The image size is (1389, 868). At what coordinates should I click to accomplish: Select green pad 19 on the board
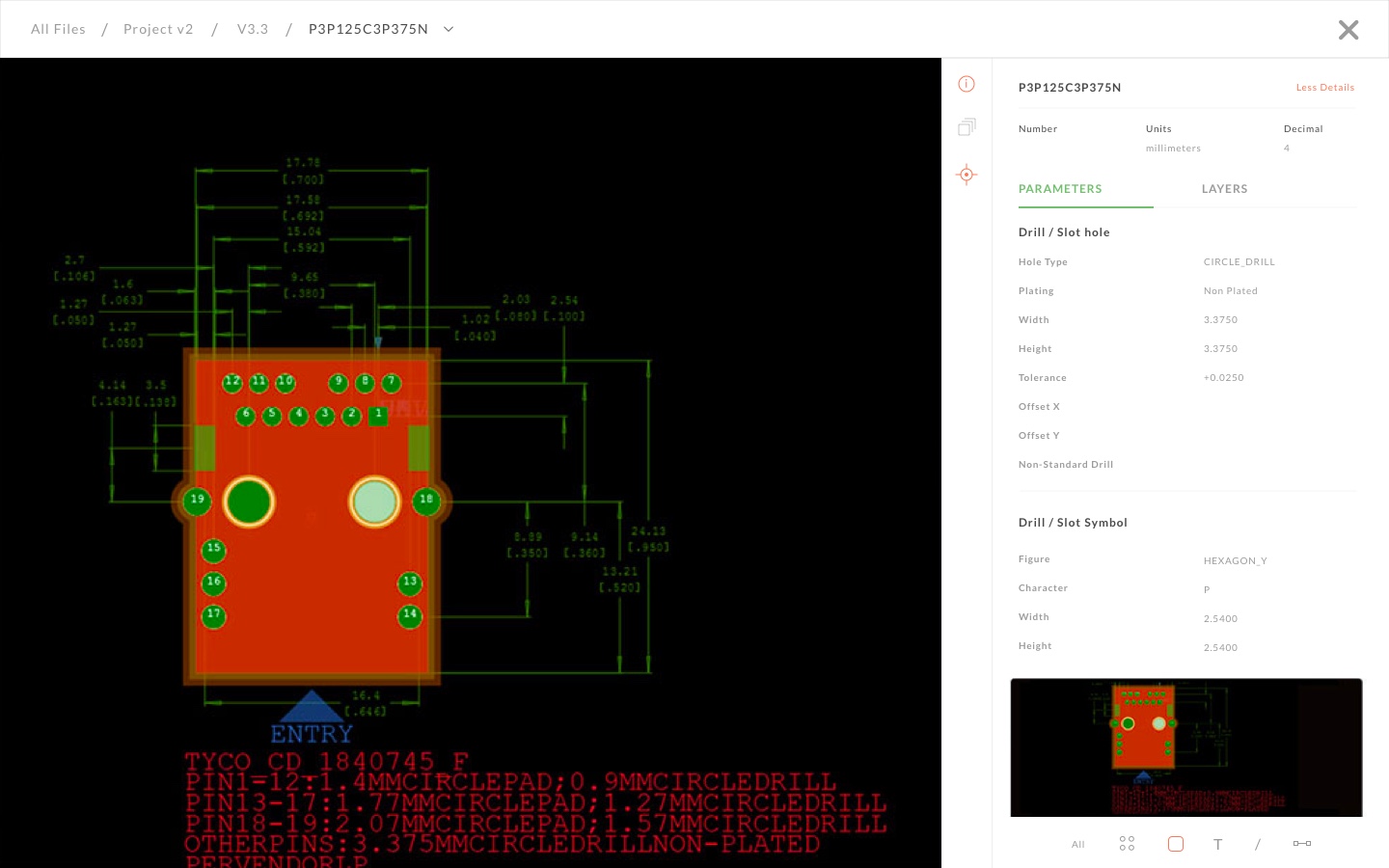(x=197, y=500)
